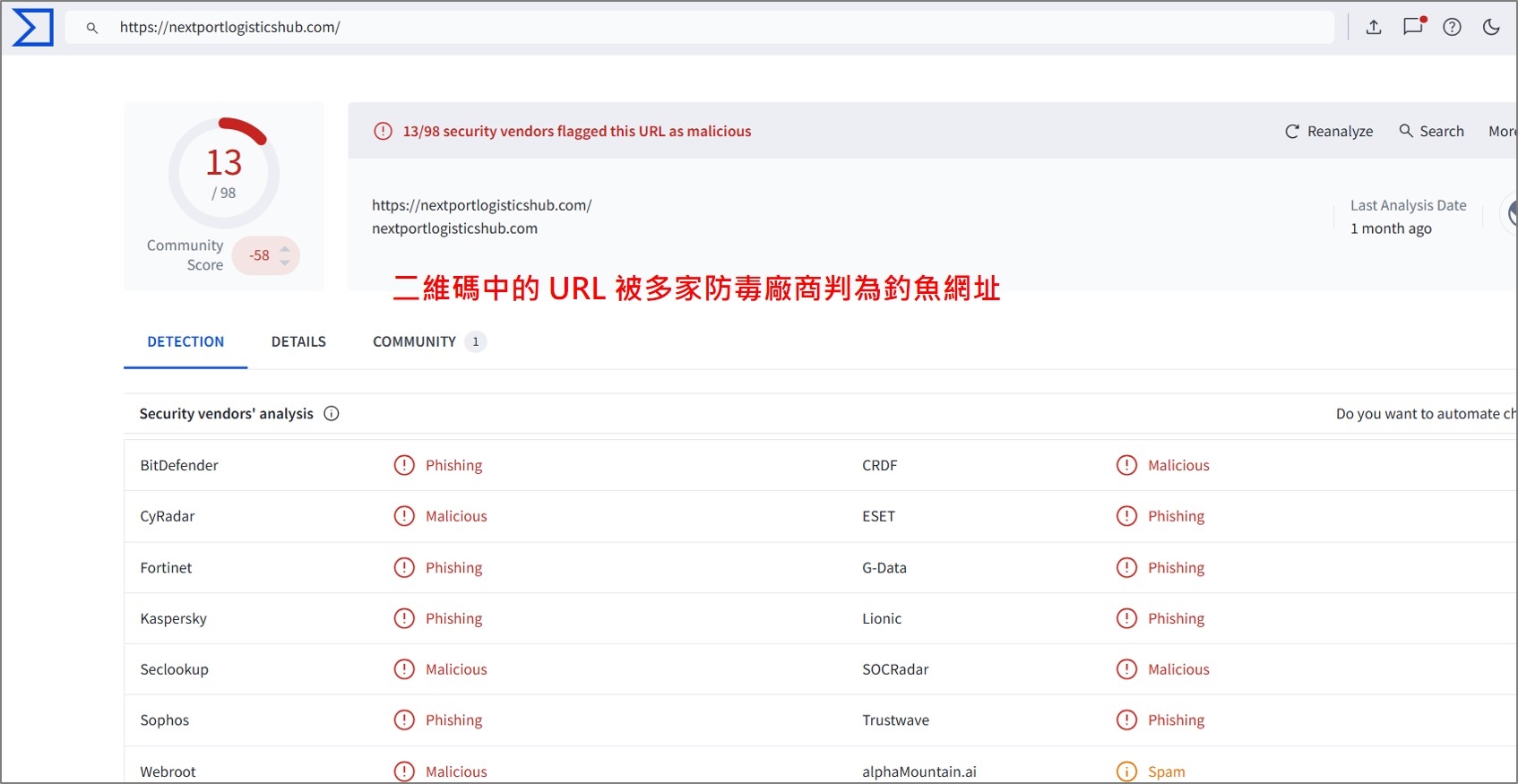
Task: Click the Search button in the banner
Action: coord(1432,131)
